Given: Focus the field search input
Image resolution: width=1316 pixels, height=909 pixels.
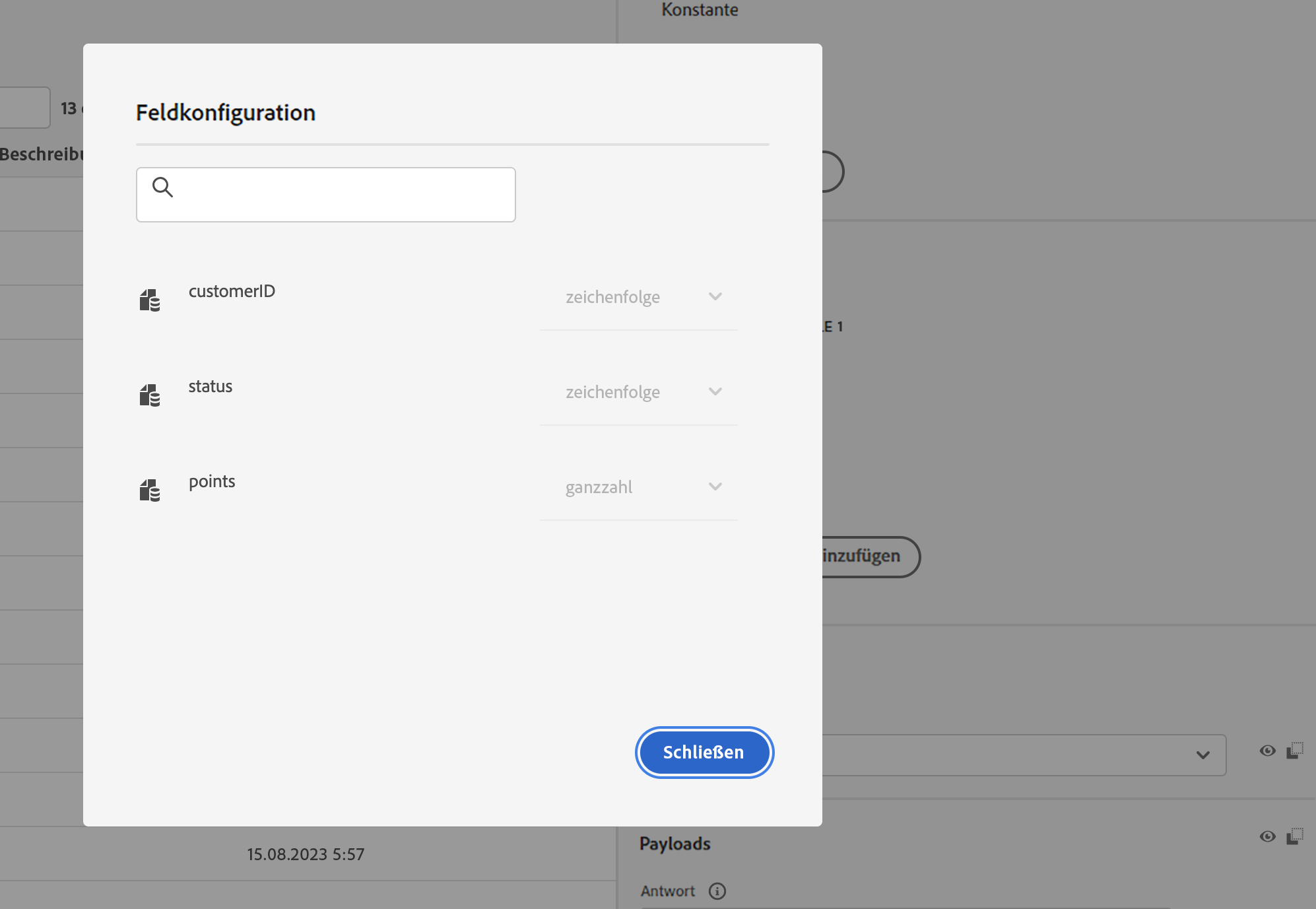Looking at the screenshot, I should click(343, 195).
